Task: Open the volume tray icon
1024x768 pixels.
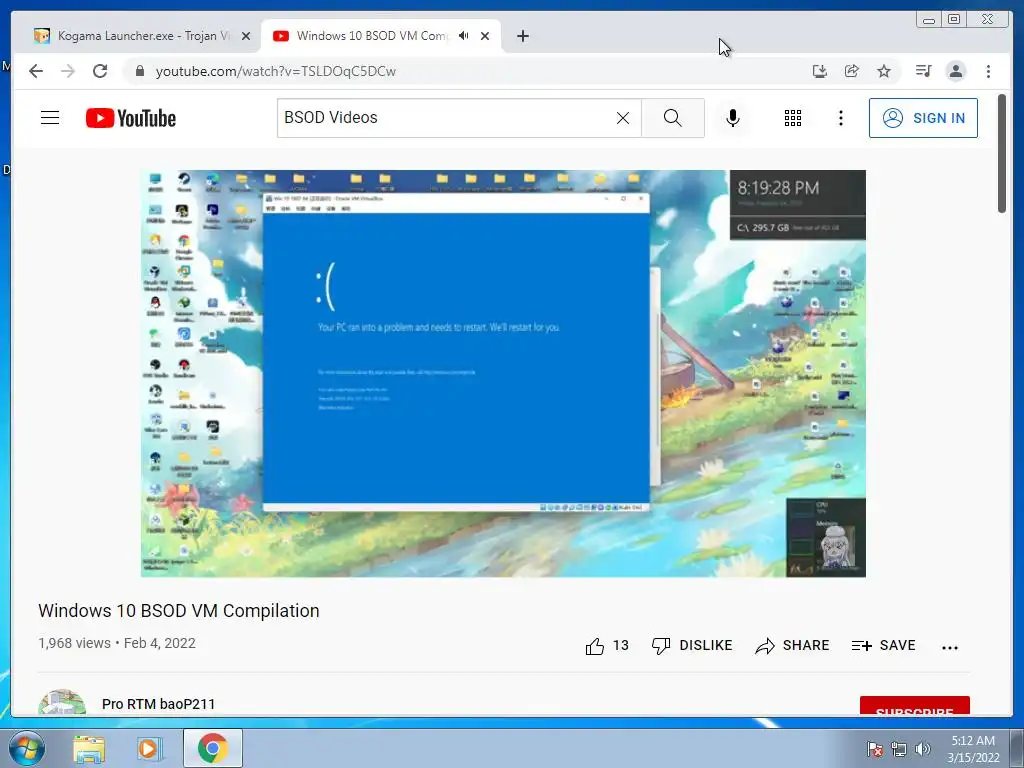Action: click(x=923, y=749)
